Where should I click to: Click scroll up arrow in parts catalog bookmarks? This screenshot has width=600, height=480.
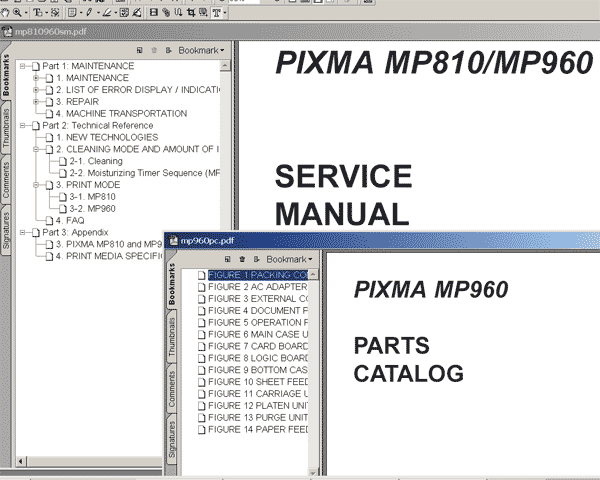[x=313, y=274]
